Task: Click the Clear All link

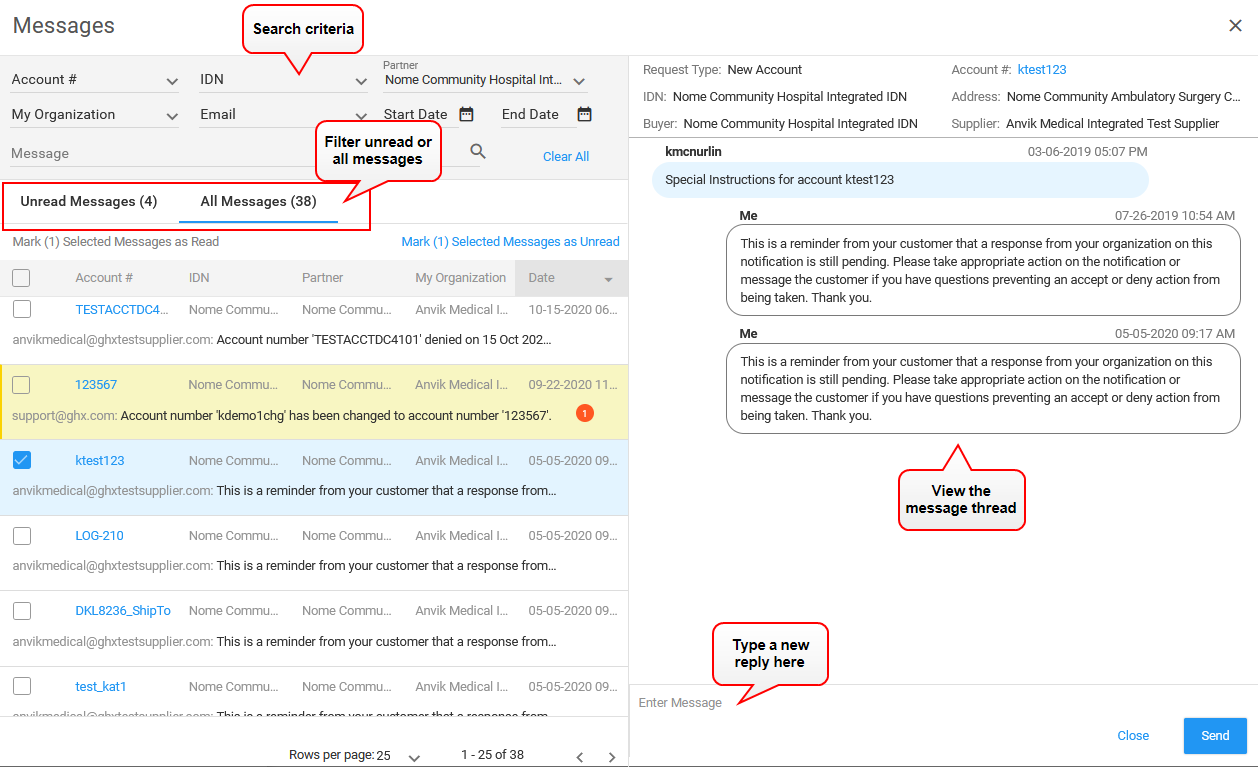Action: click(566, 157)
